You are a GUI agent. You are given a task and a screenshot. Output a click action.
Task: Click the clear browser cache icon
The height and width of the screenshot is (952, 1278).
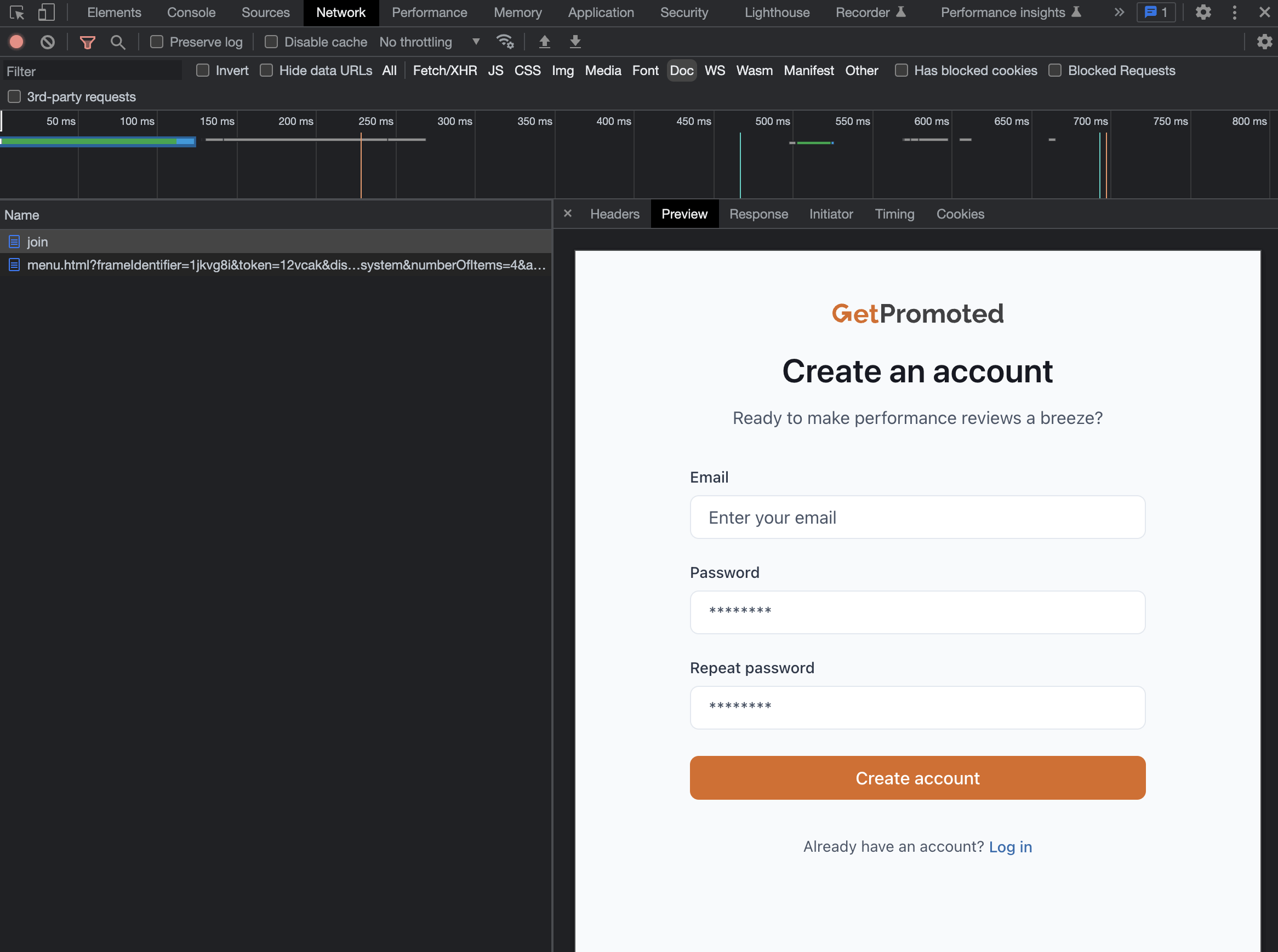tap(47, 41)
